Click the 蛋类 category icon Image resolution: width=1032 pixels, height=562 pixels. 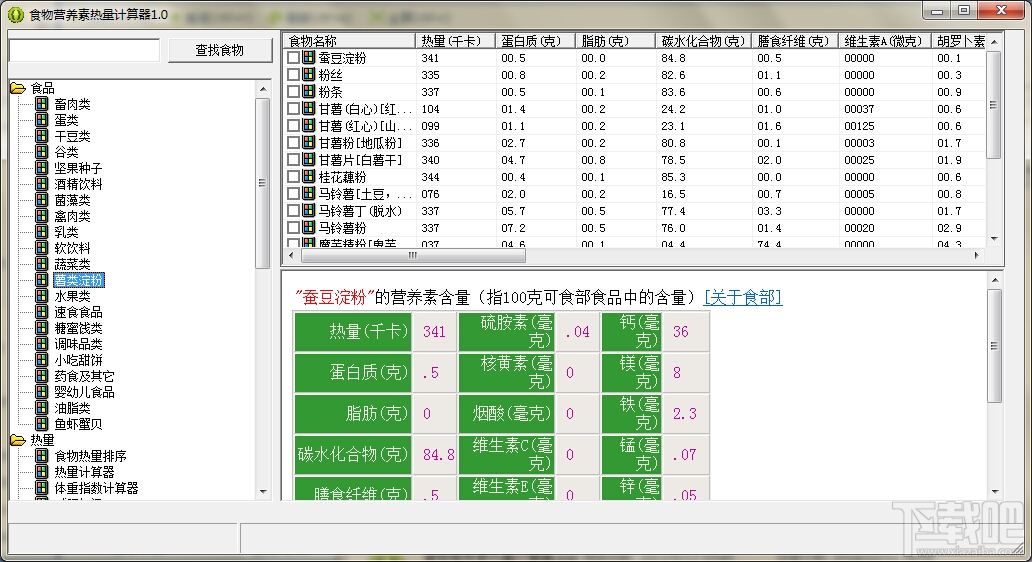41,120
